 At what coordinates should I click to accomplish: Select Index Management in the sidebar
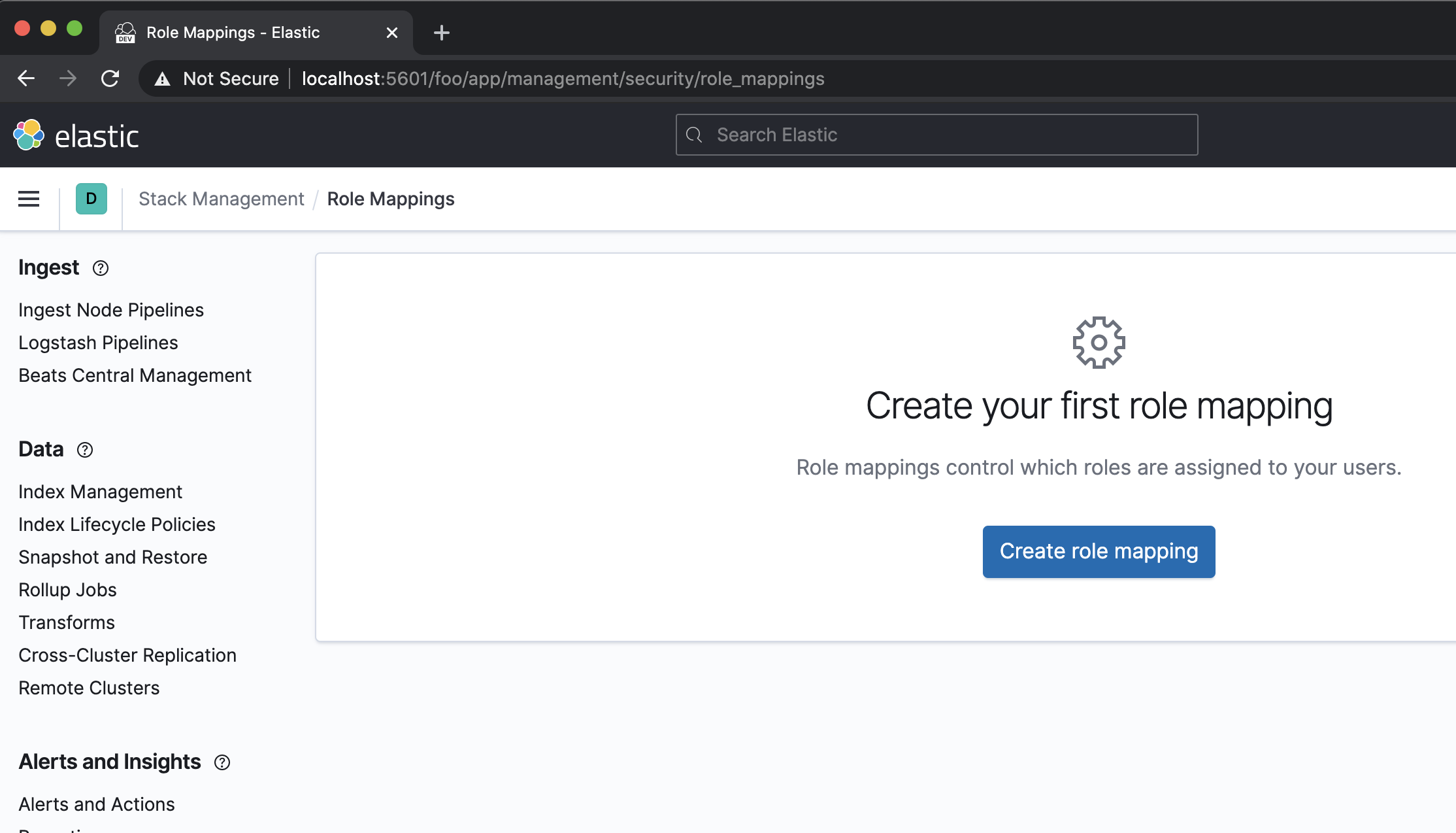[100, 492]
